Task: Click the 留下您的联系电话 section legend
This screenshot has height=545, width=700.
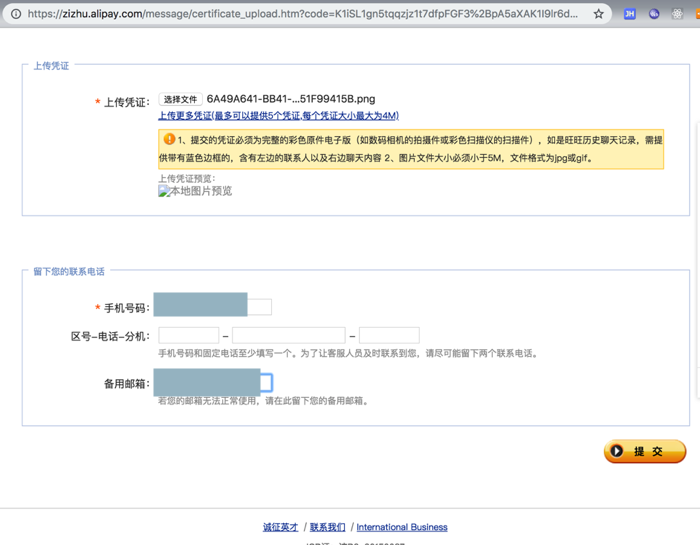Action: coord(69,271)
